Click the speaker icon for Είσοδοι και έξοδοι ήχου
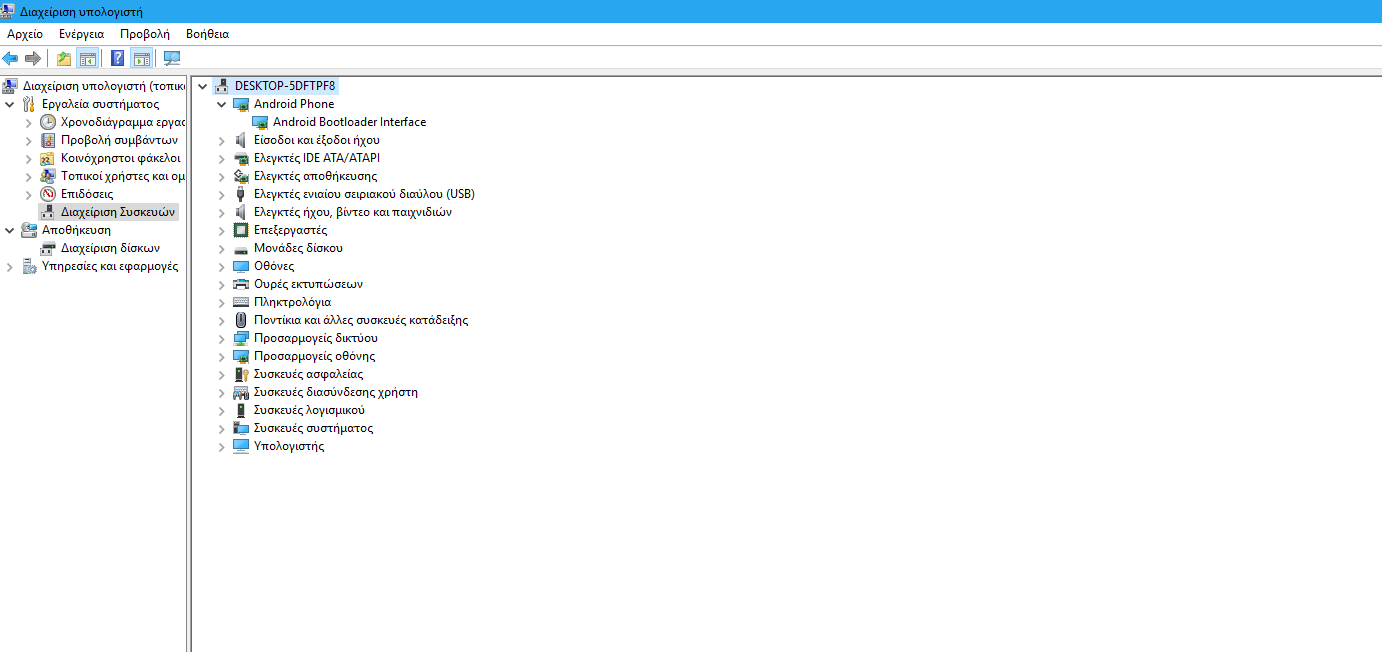 (241, 140)
